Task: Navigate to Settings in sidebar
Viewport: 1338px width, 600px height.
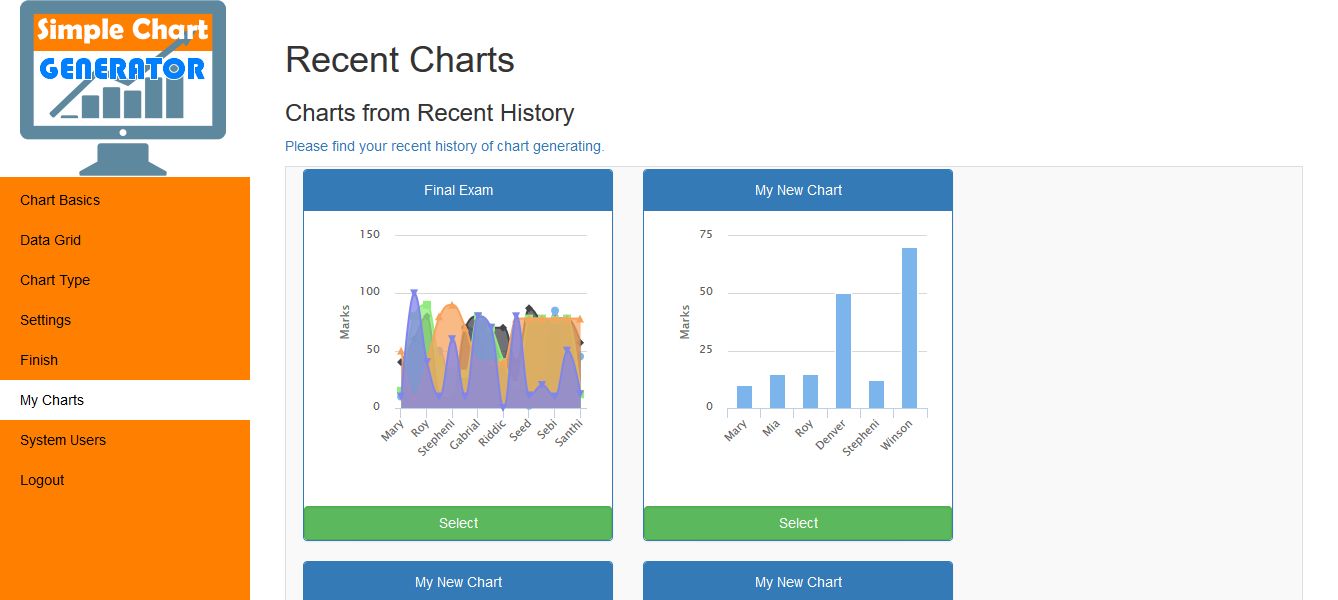Action: (x=45, y=320)
